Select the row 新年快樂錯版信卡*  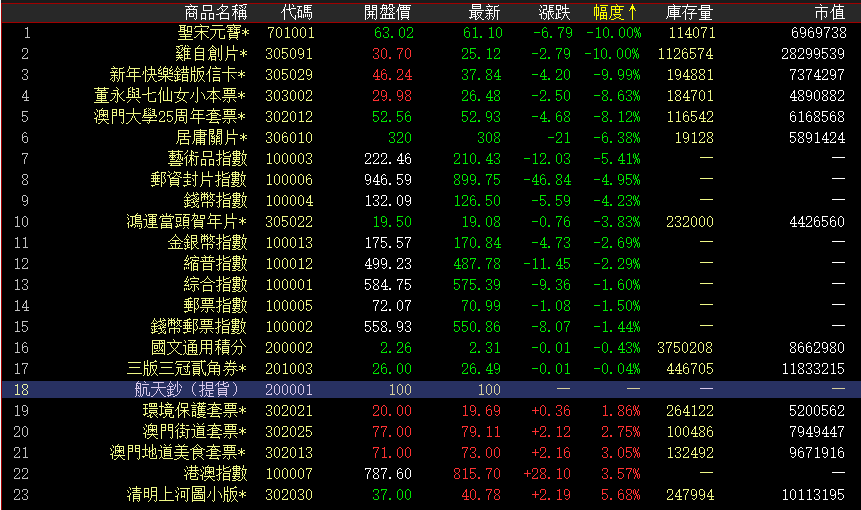[x=430, y=75]
